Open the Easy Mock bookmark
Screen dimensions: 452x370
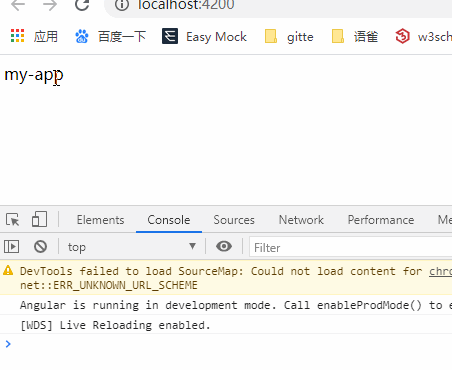(x=204, y=36)
